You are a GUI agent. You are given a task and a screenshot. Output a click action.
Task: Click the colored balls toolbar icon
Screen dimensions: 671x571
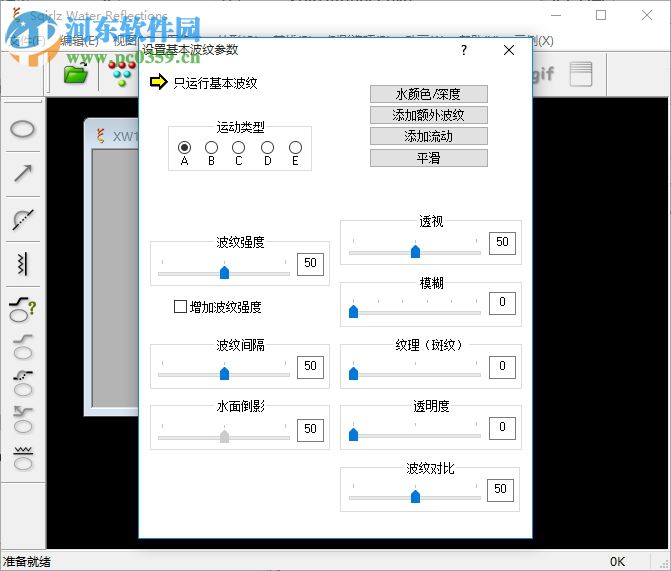point(122,73)
